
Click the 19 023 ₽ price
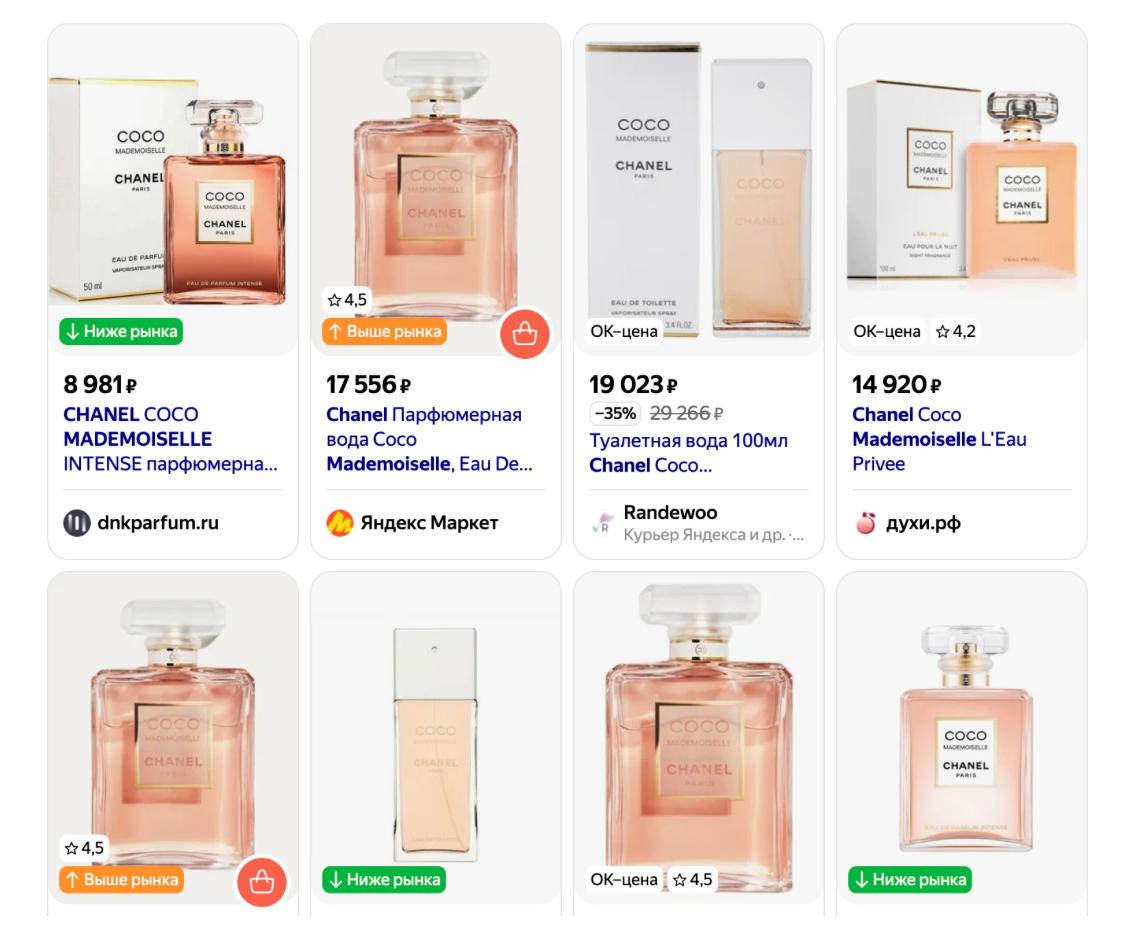632,385
